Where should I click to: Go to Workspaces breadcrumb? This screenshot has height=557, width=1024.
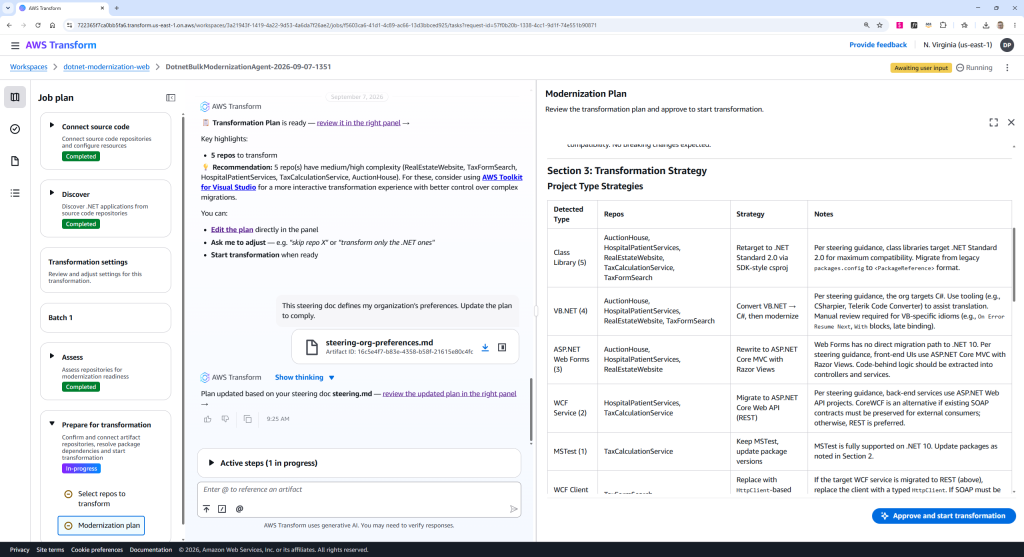[29, 67]
